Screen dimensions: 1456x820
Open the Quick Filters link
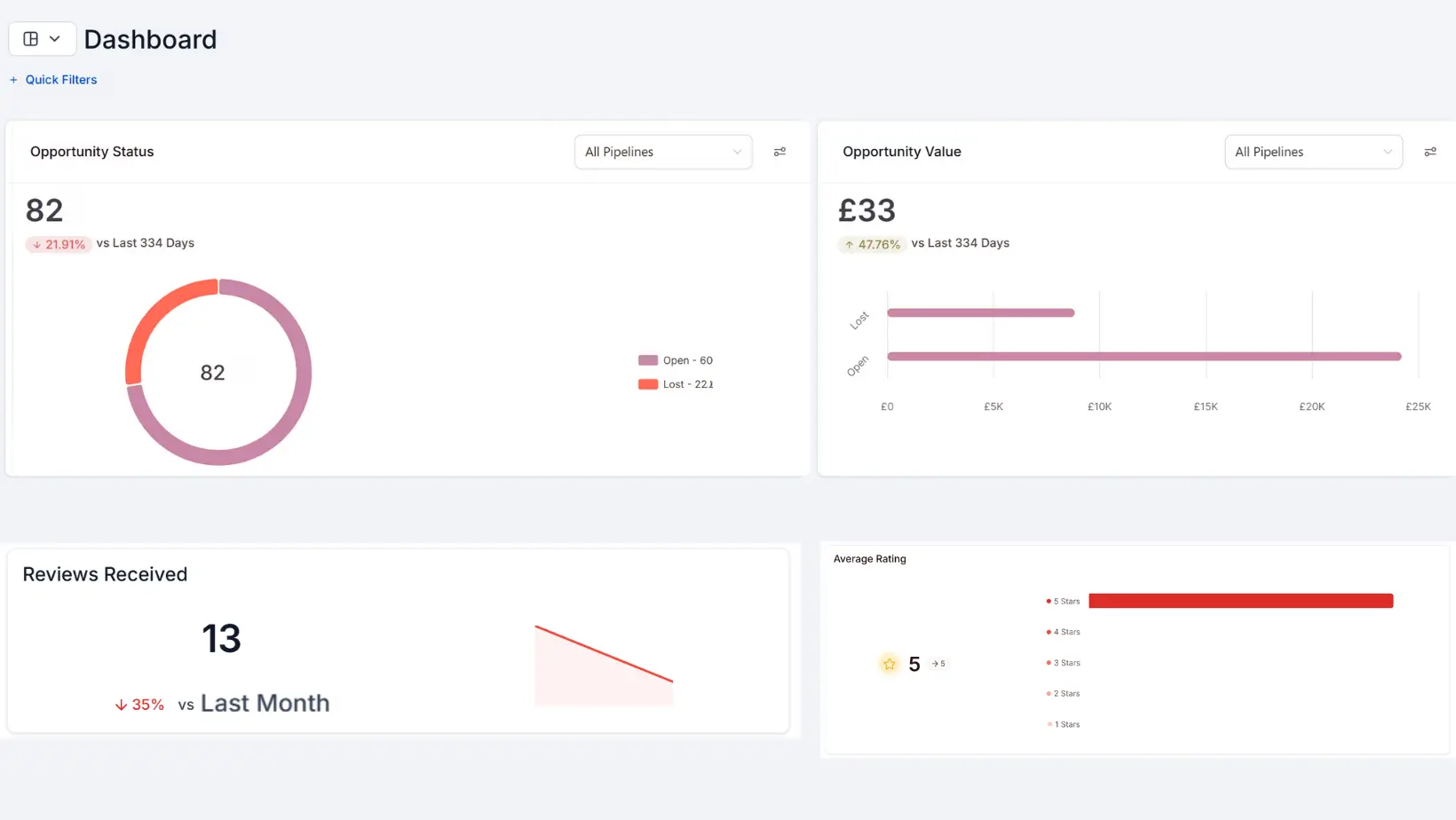[x=61, y=80]
